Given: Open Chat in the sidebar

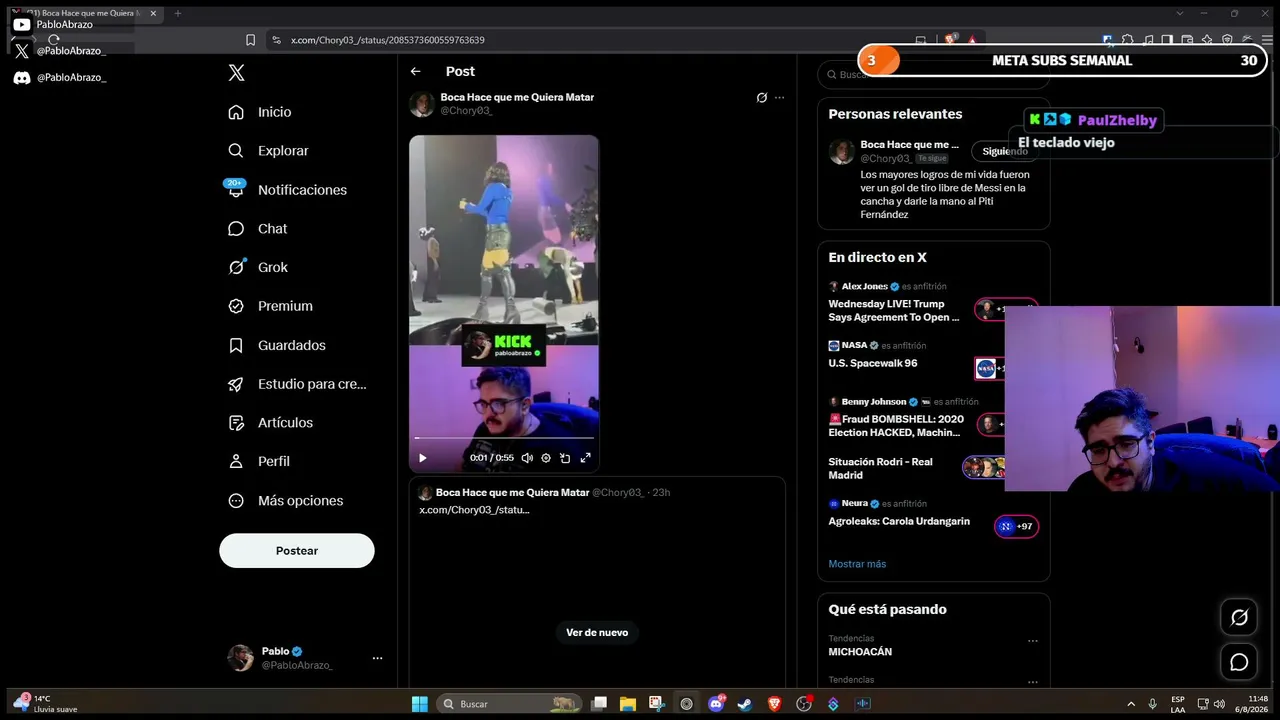Looking at the screenshot, I should pos(258,229).
